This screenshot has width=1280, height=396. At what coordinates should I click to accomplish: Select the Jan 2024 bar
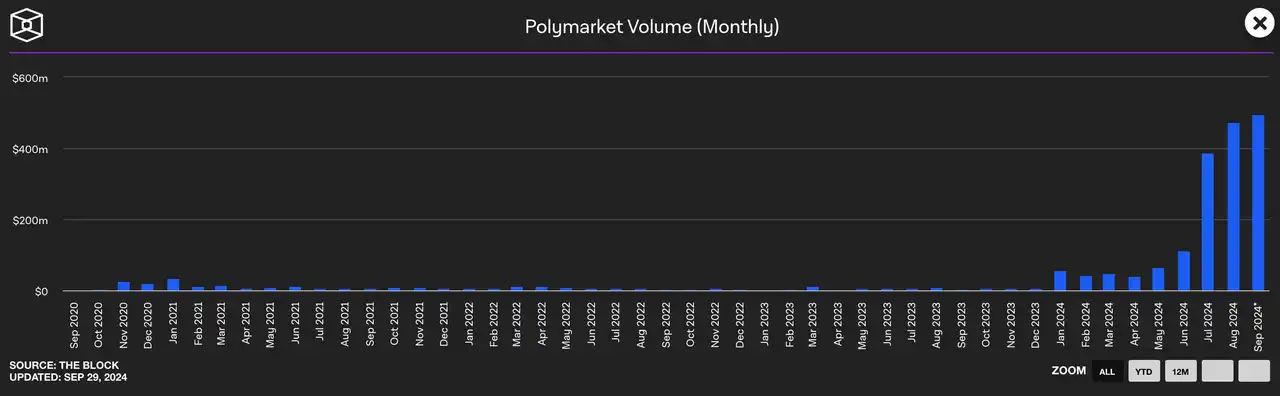tap(1060, 281)
